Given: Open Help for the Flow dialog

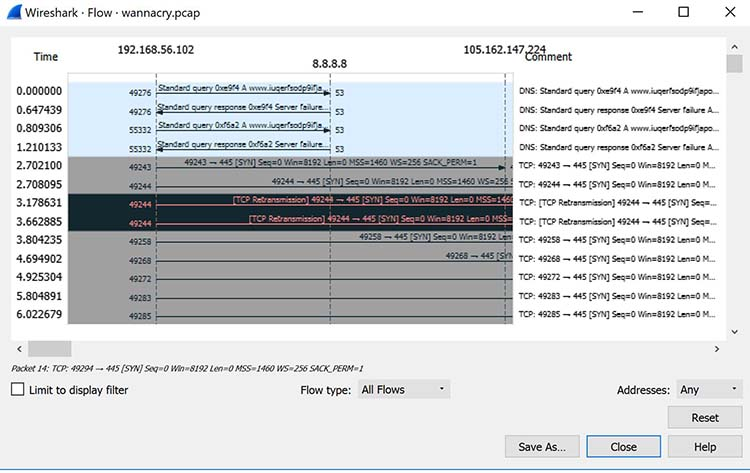Looking at the screenshot, I should pyautogui.click(x=705, y=446).
